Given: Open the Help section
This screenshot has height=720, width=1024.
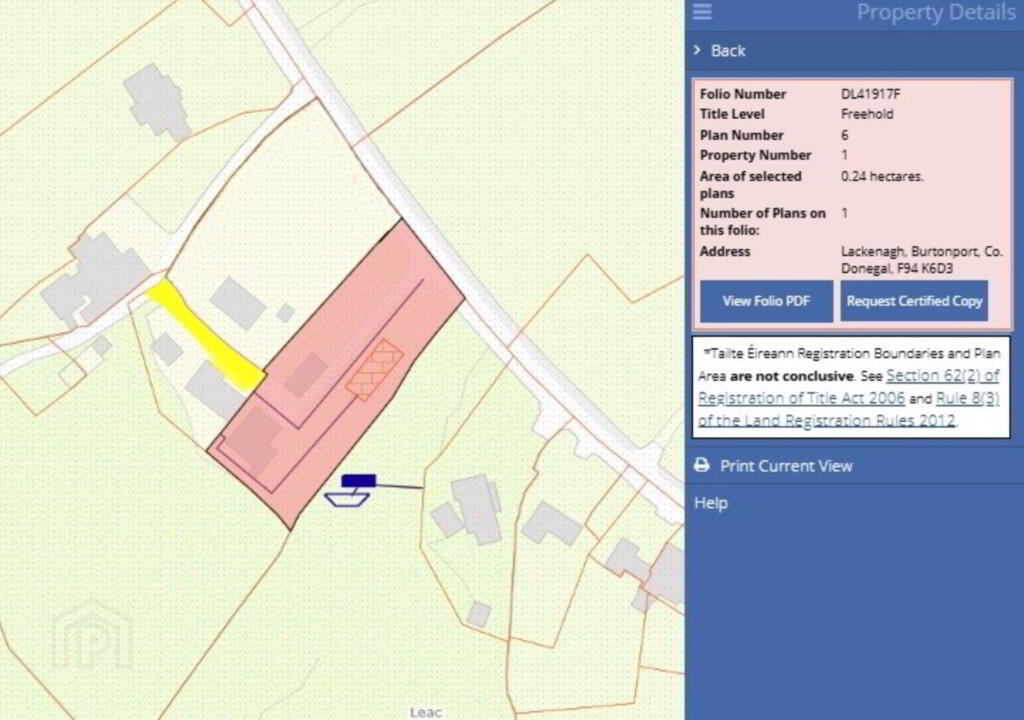Looking at the screenshot, I should tap(711, 503).
